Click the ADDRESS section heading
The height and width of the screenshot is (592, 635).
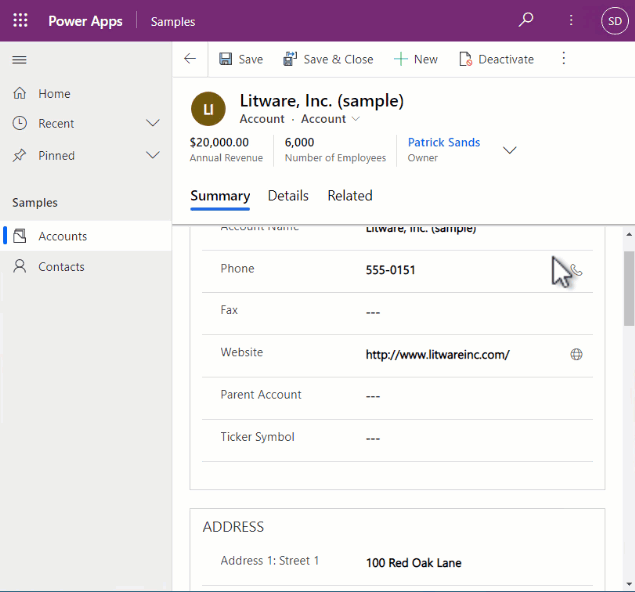pos(233,527)
